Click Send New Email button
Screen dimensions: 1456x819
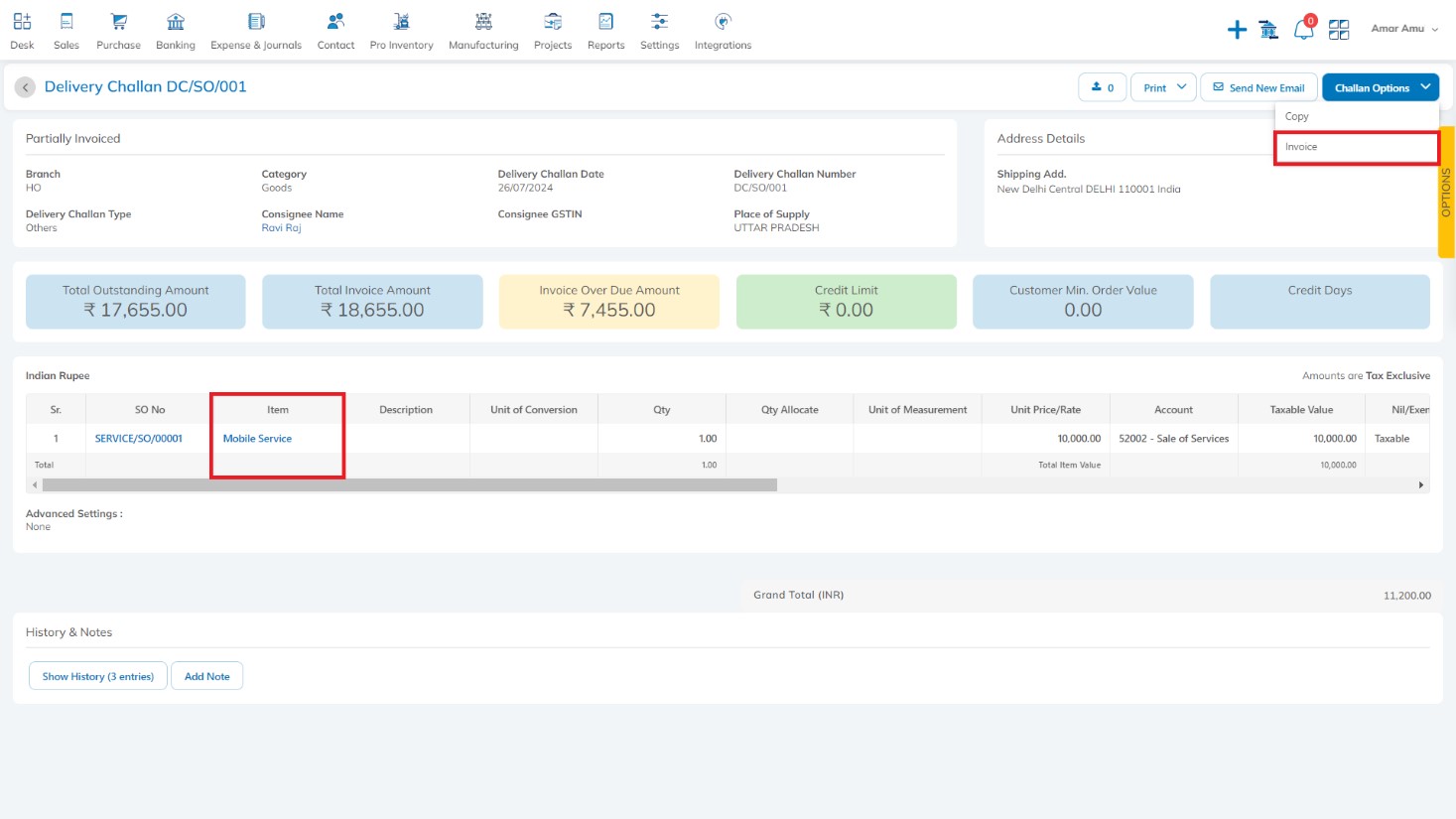point(1258,87)
